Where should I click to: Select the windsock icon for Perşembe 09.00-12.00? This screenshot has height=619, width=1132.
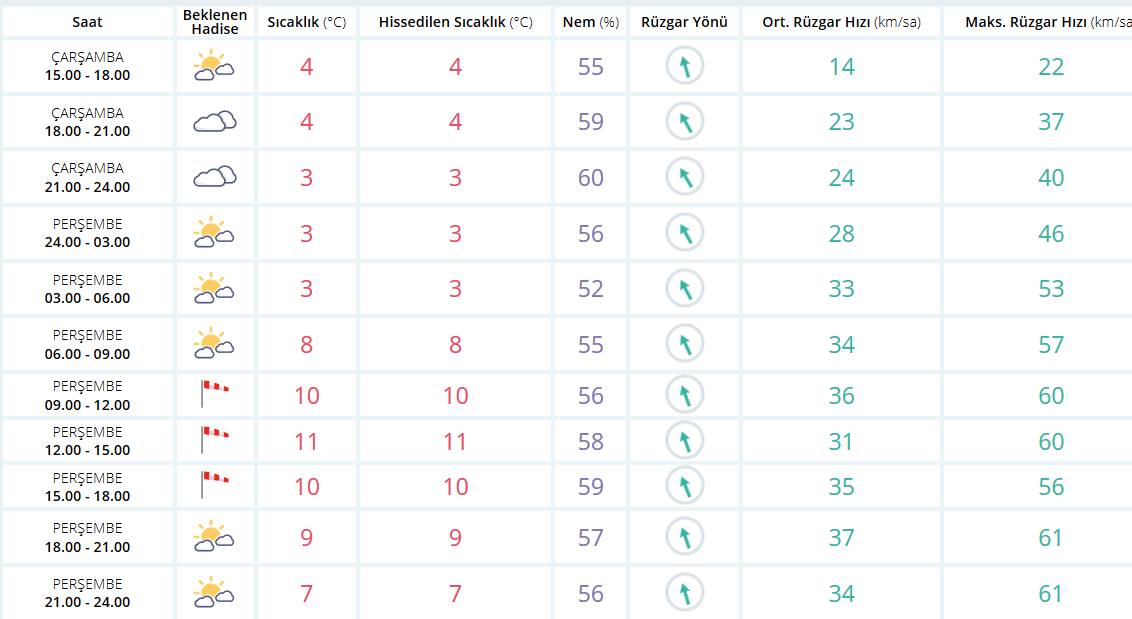[213, 393]
